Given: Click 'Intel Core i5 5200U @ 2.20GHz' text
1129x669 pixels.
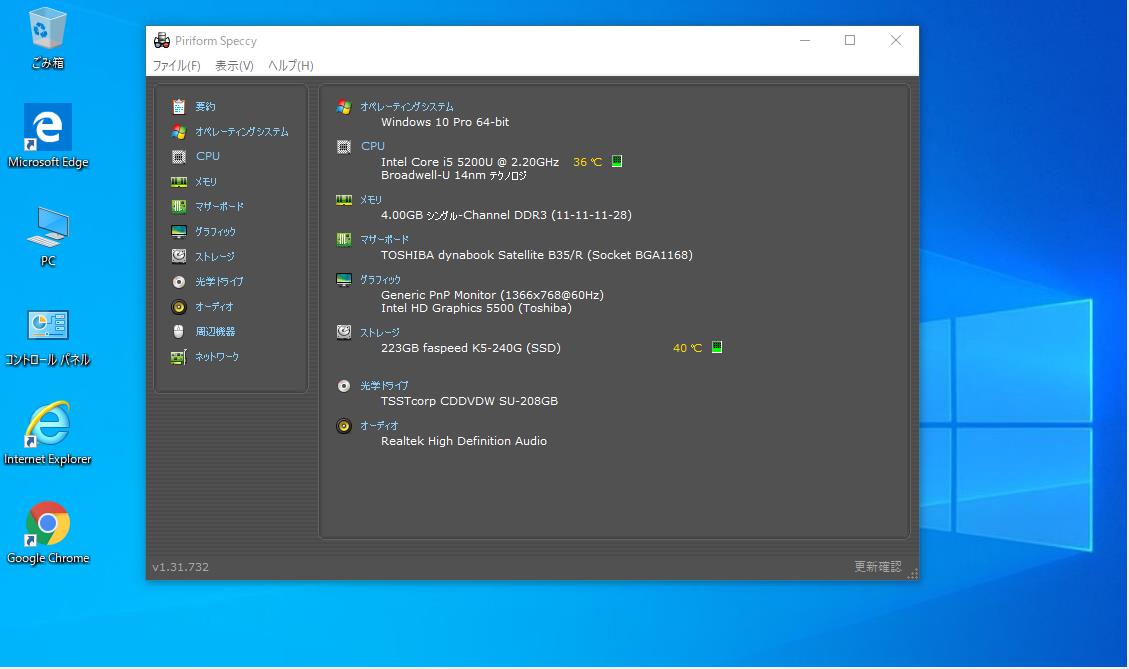Looking at the screenshot, I should pyautogui.click(x=470, y=162).
